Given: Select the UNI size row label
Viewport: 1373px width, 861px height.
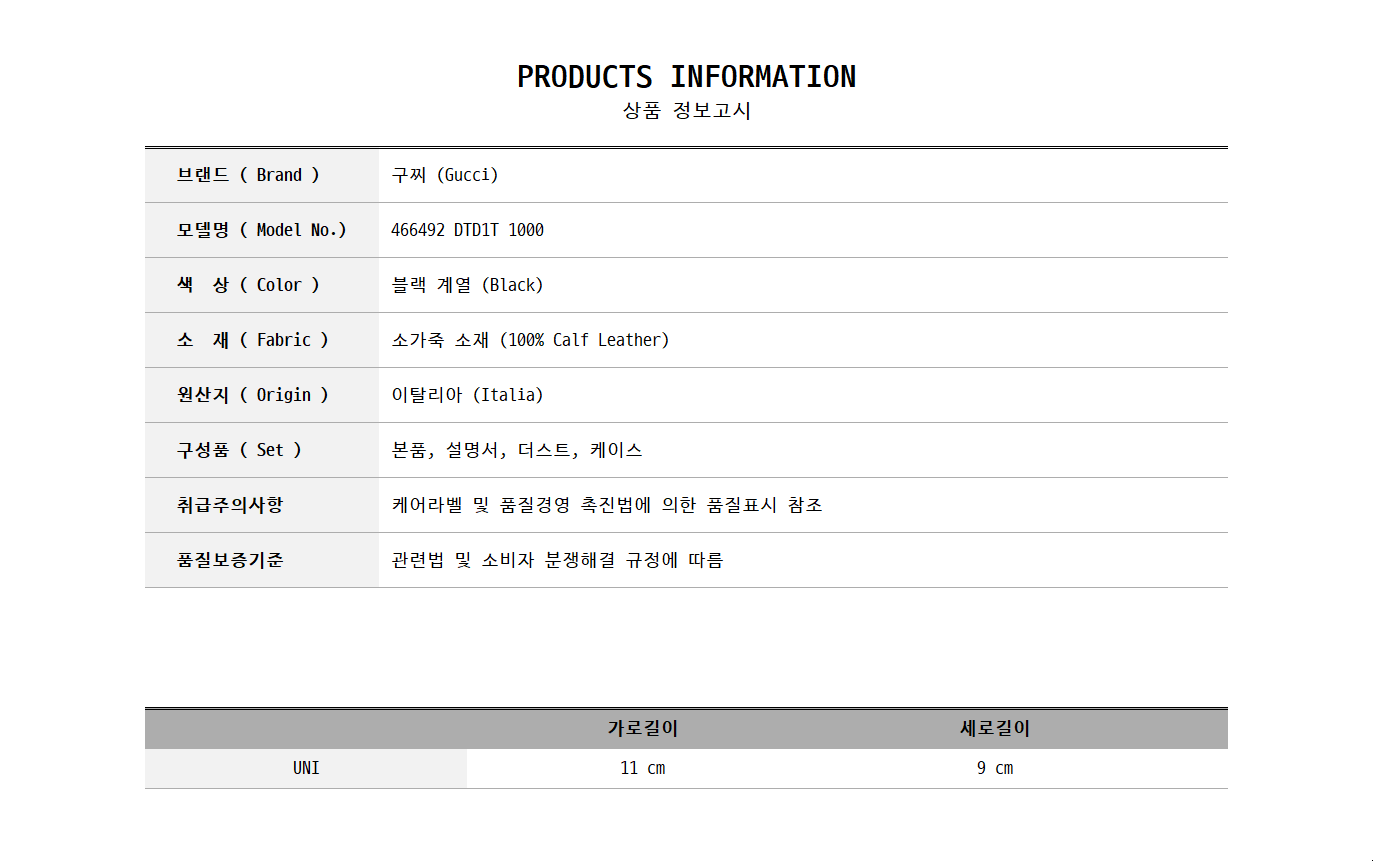Looking at the screenshot, I should tap(306, 768).
